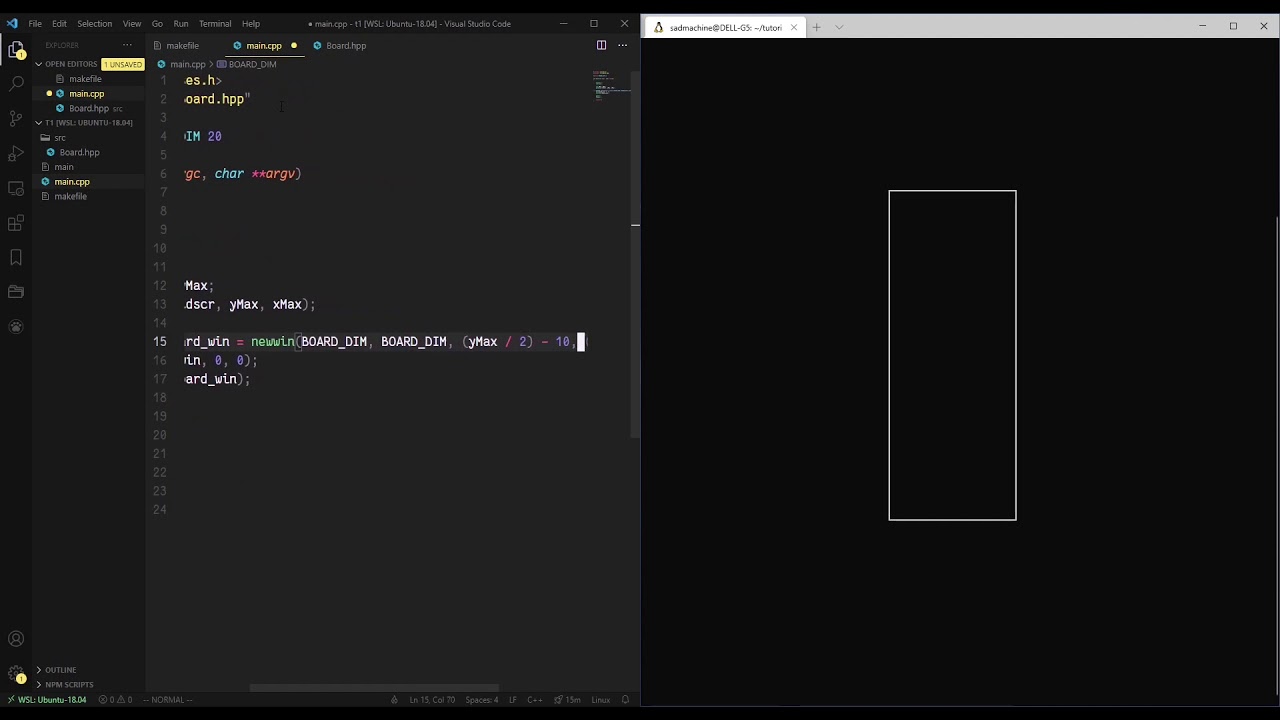Switch to the makefile editor tab
The width and height of the screenshot is (1280, 720).
[x=183, y=45]
